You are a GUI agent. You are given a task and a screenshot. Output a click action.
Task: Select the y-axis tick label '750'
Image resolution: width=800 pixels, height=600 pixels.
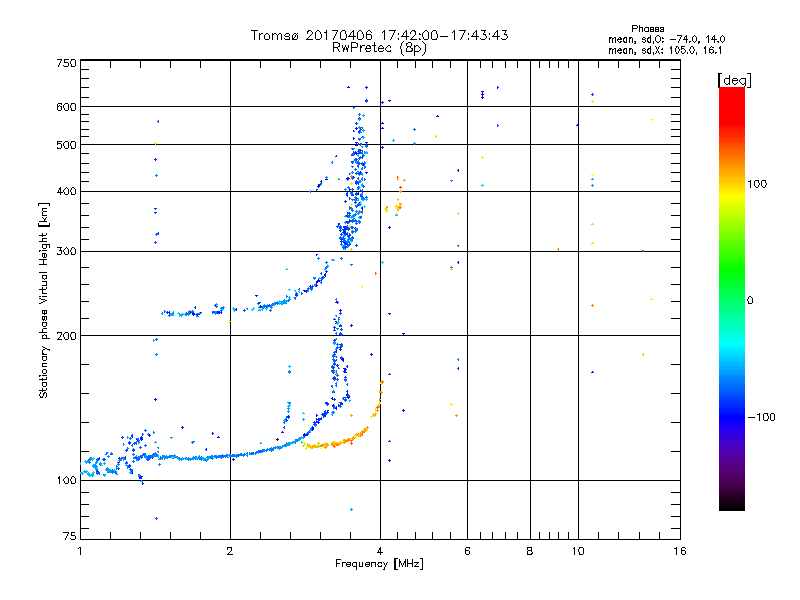(x=66, y=63)
